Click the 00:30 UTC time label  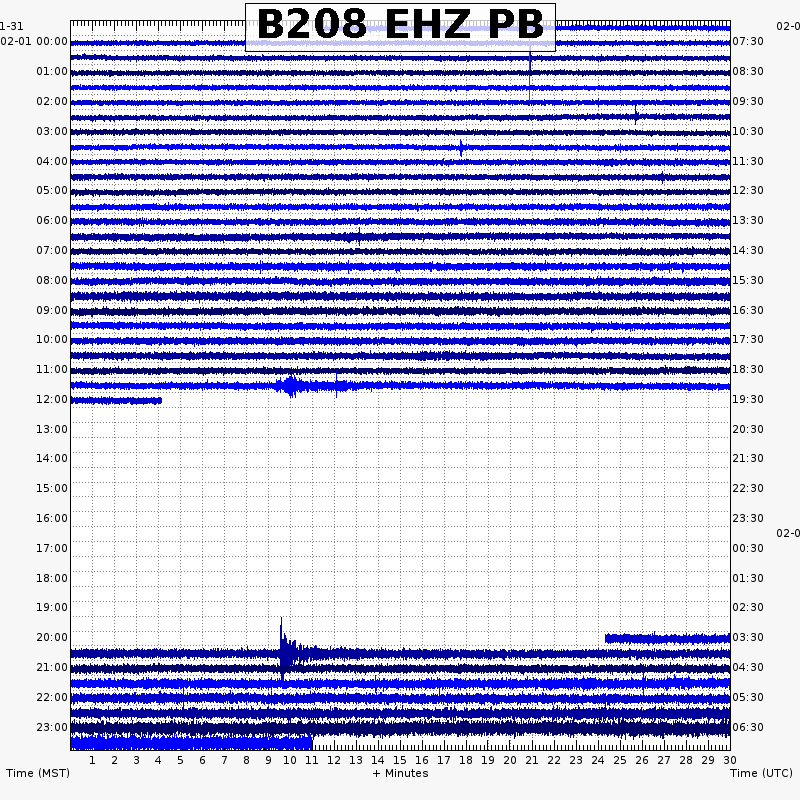[748, 548]
